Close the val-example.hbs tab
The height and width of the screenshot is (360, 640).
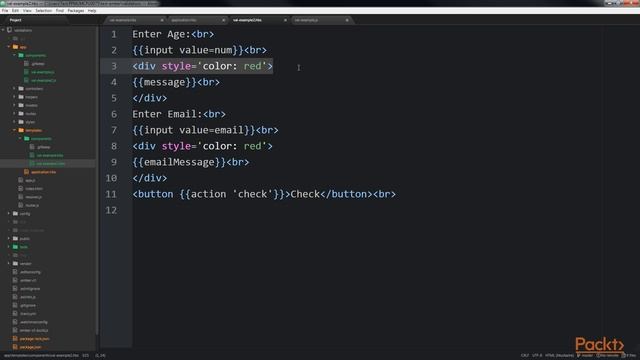pyautogui.click(x=162, y=20)
